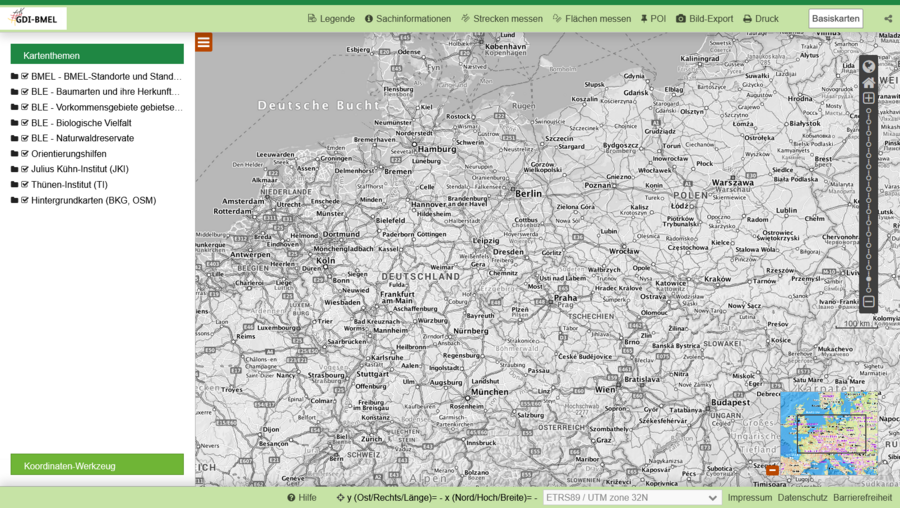Zoom out with the minus button

click(x=868, y=301)
